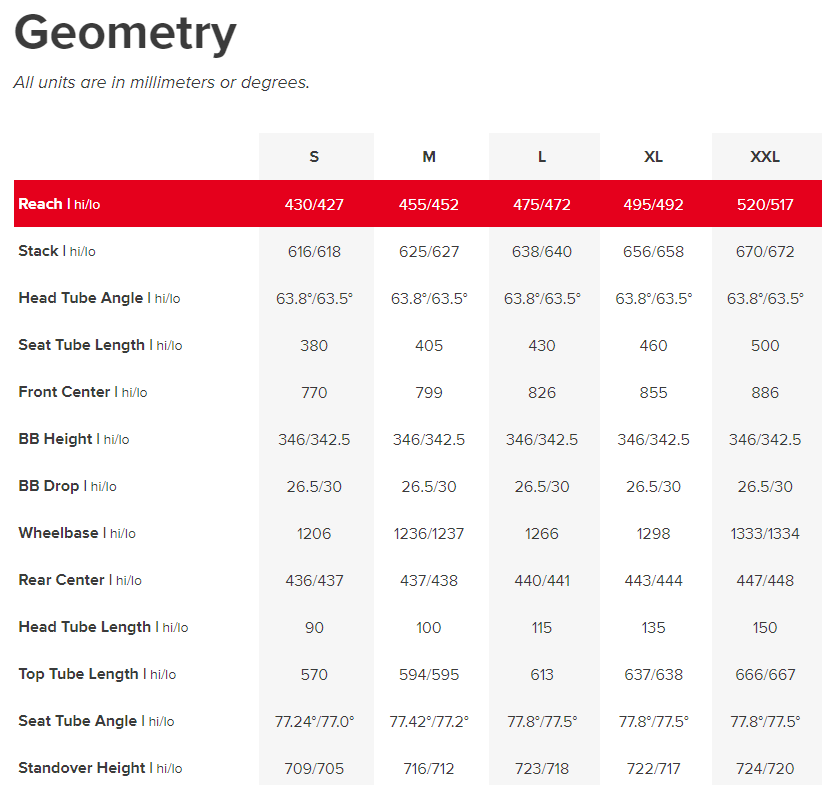Select the Head Tube Angle row label
Screen dimensions: 822x785
tap(99, 298)
